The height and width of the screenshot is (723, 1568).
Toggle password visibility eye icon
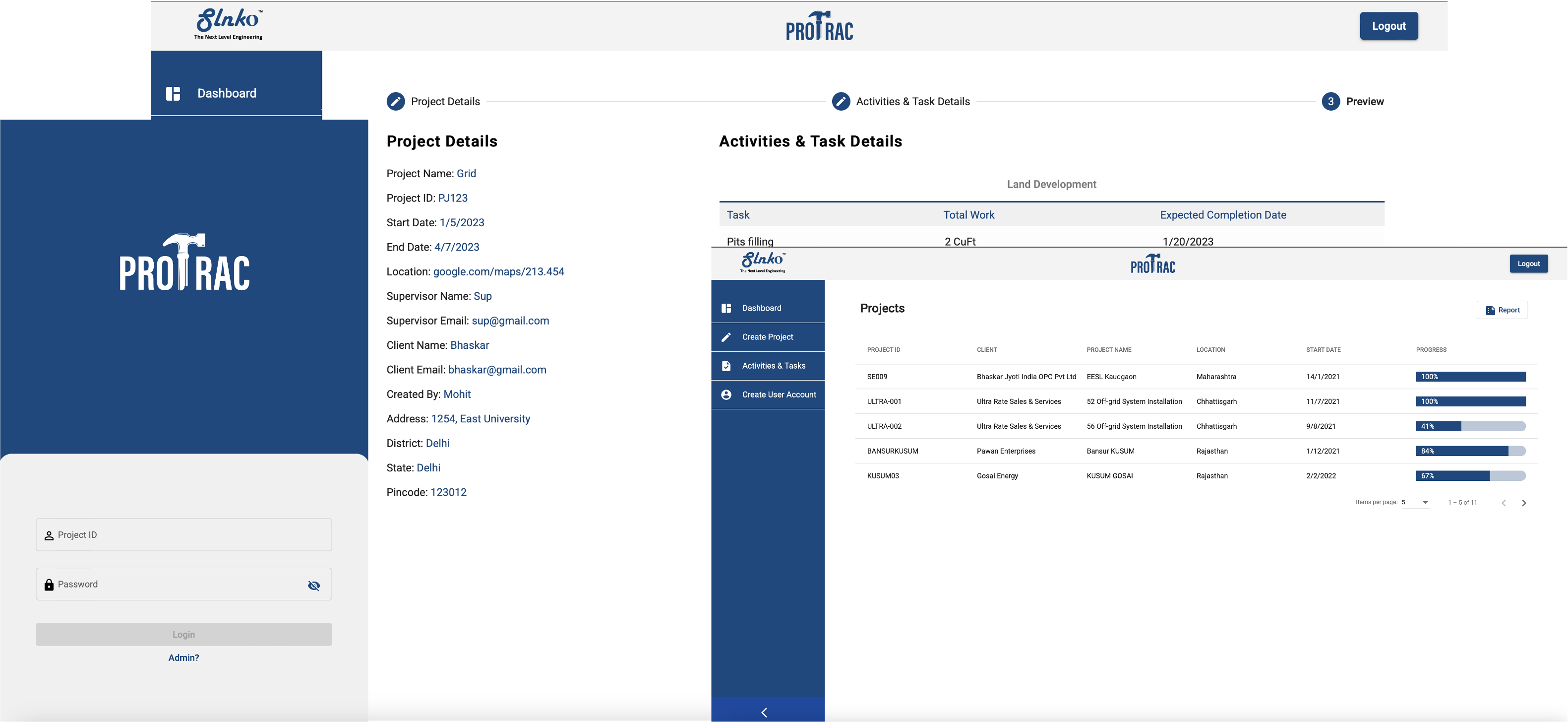[314, 586]
